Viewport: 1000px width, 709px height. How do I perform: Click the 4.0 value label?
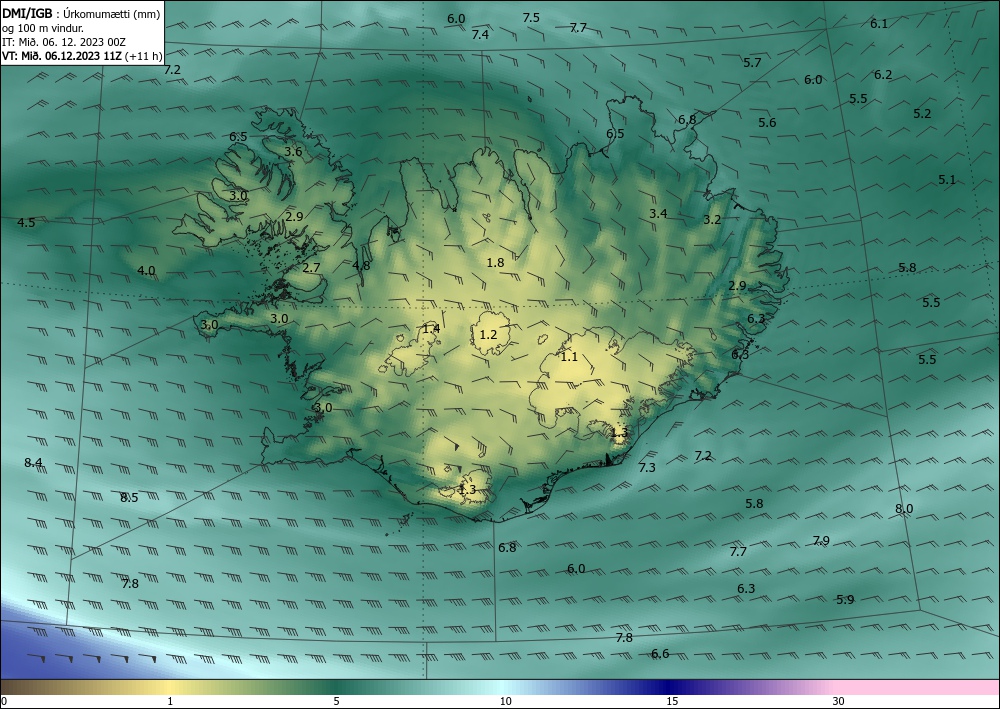coord(146,270)
